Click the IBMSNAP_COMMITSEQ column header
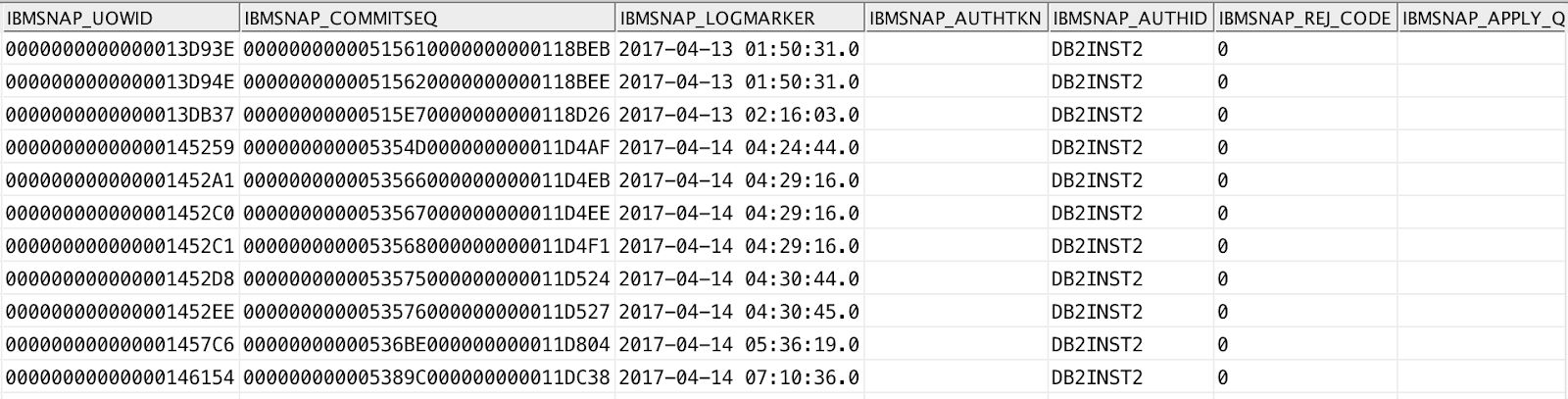Screen dimensions: 1568x399 pyautogui.click(x=427, y=19)
